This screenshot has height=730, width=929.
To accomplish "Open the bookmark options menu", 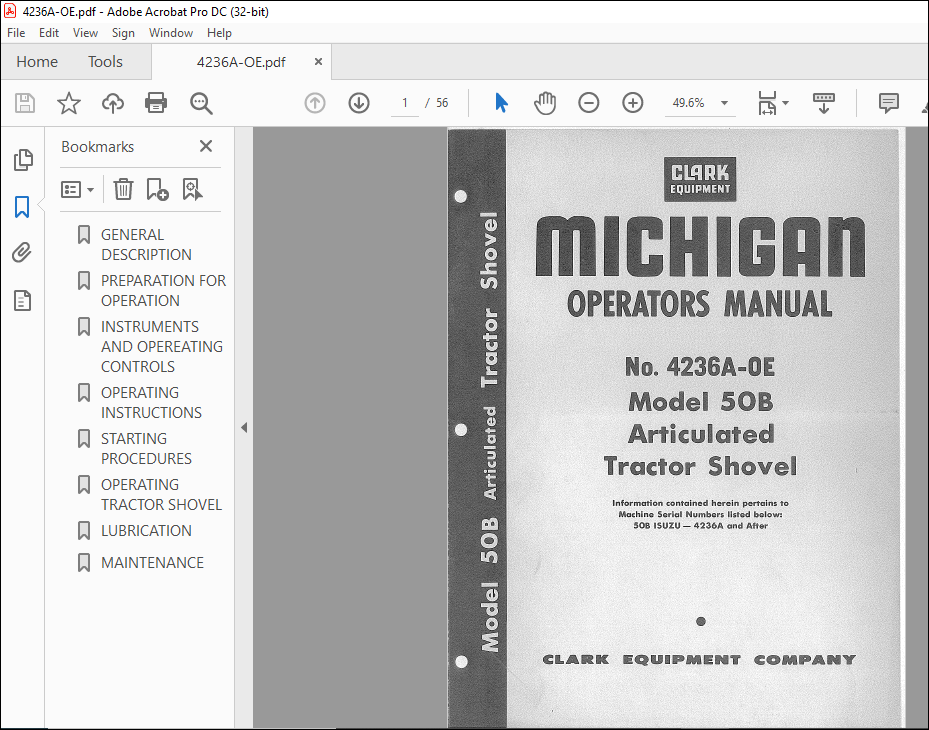I will tap(78, 190).
